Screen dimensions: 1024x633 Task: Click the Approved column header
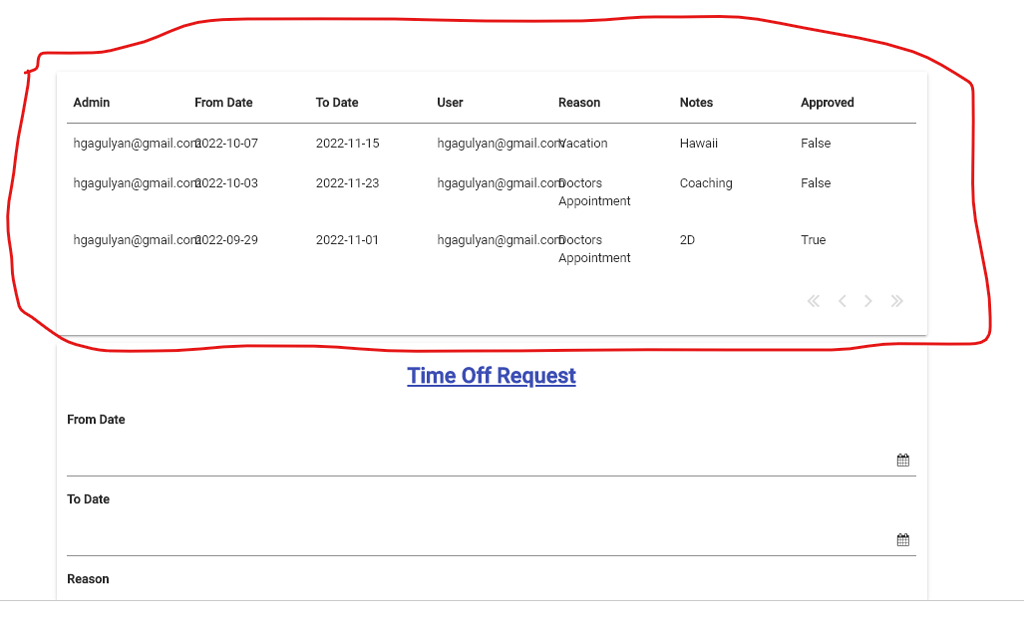(827, 102)
